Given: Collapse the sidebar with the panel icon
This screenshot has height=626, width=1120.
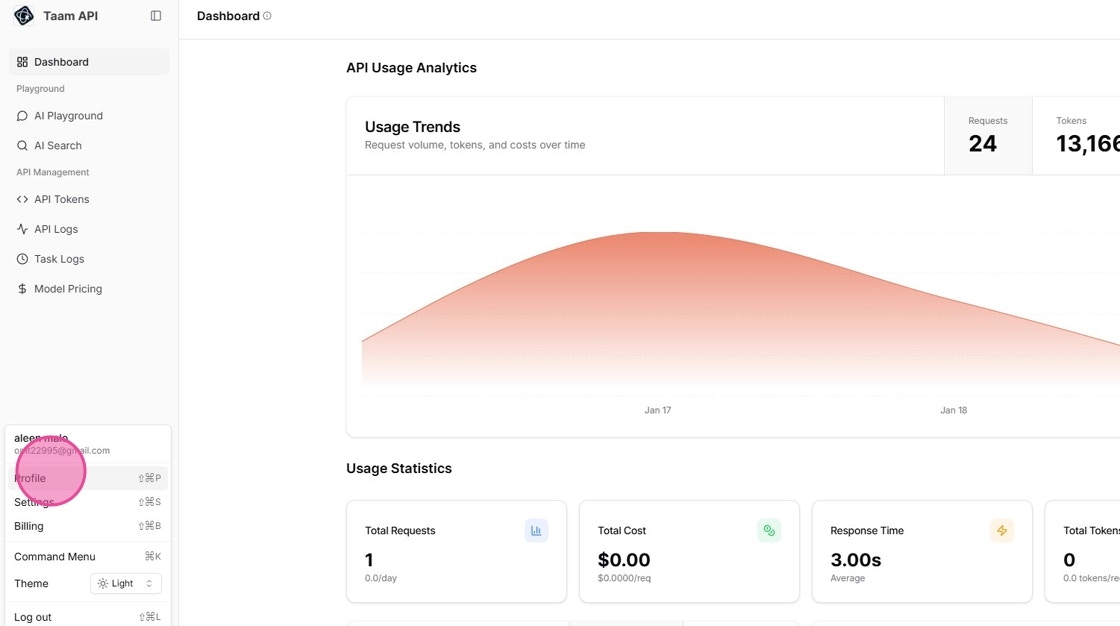Looking at the screenshot, I should [156, 15].
